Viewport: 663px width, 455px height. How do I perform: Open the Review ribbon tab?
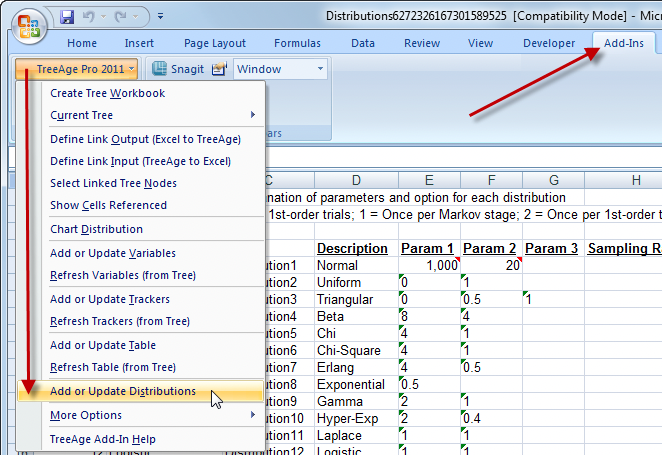422,43
